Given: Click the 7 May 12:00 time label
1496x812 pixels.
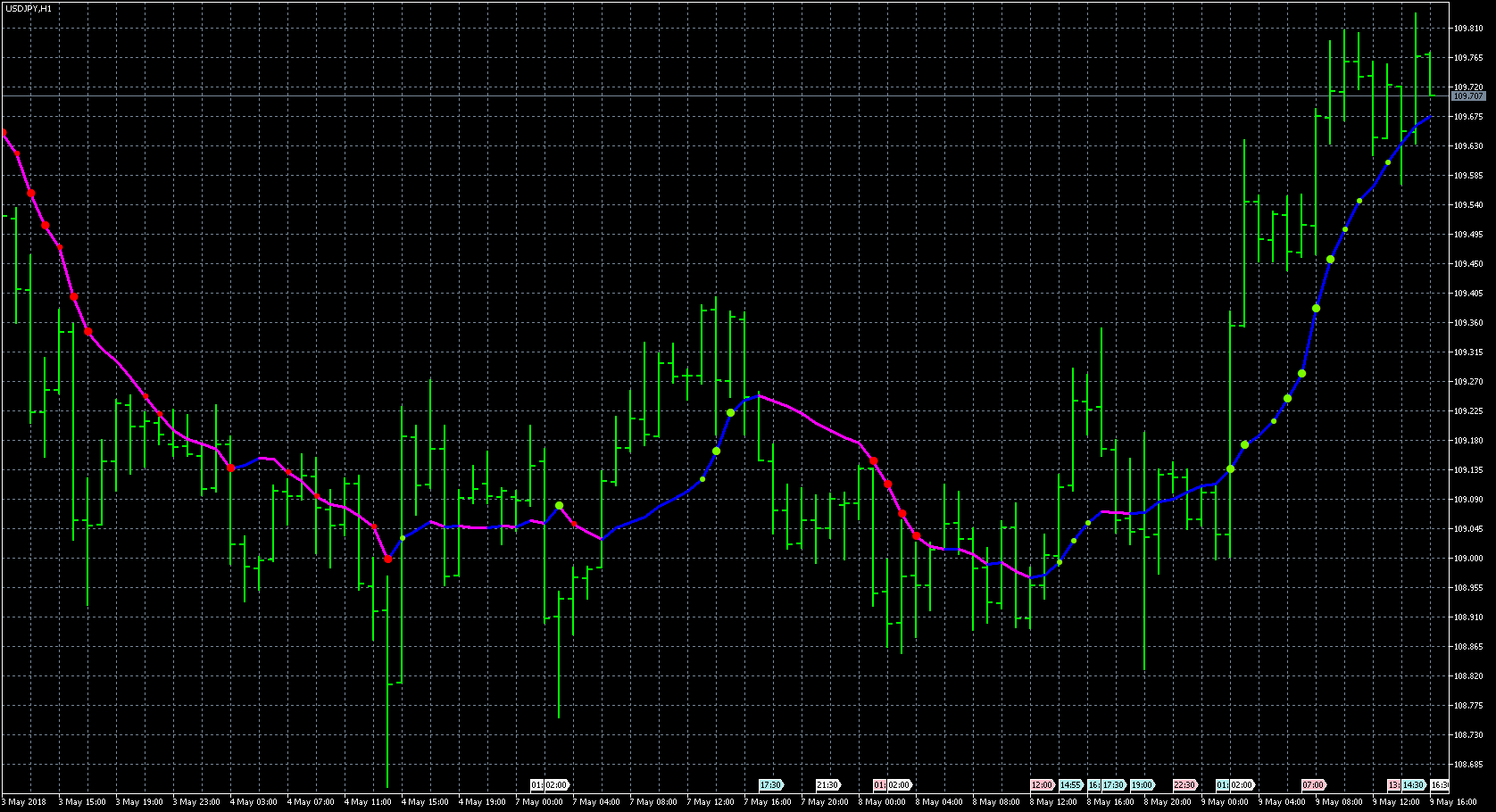Looking at the screenshot, I should coord(711,802).
